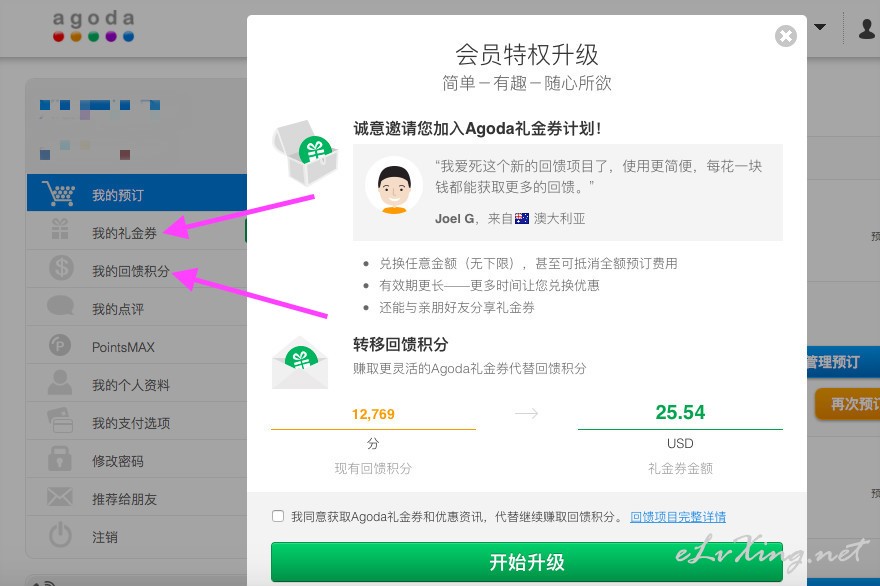
Task: Click the orange 再次预订 button
Action: [847, 404]
